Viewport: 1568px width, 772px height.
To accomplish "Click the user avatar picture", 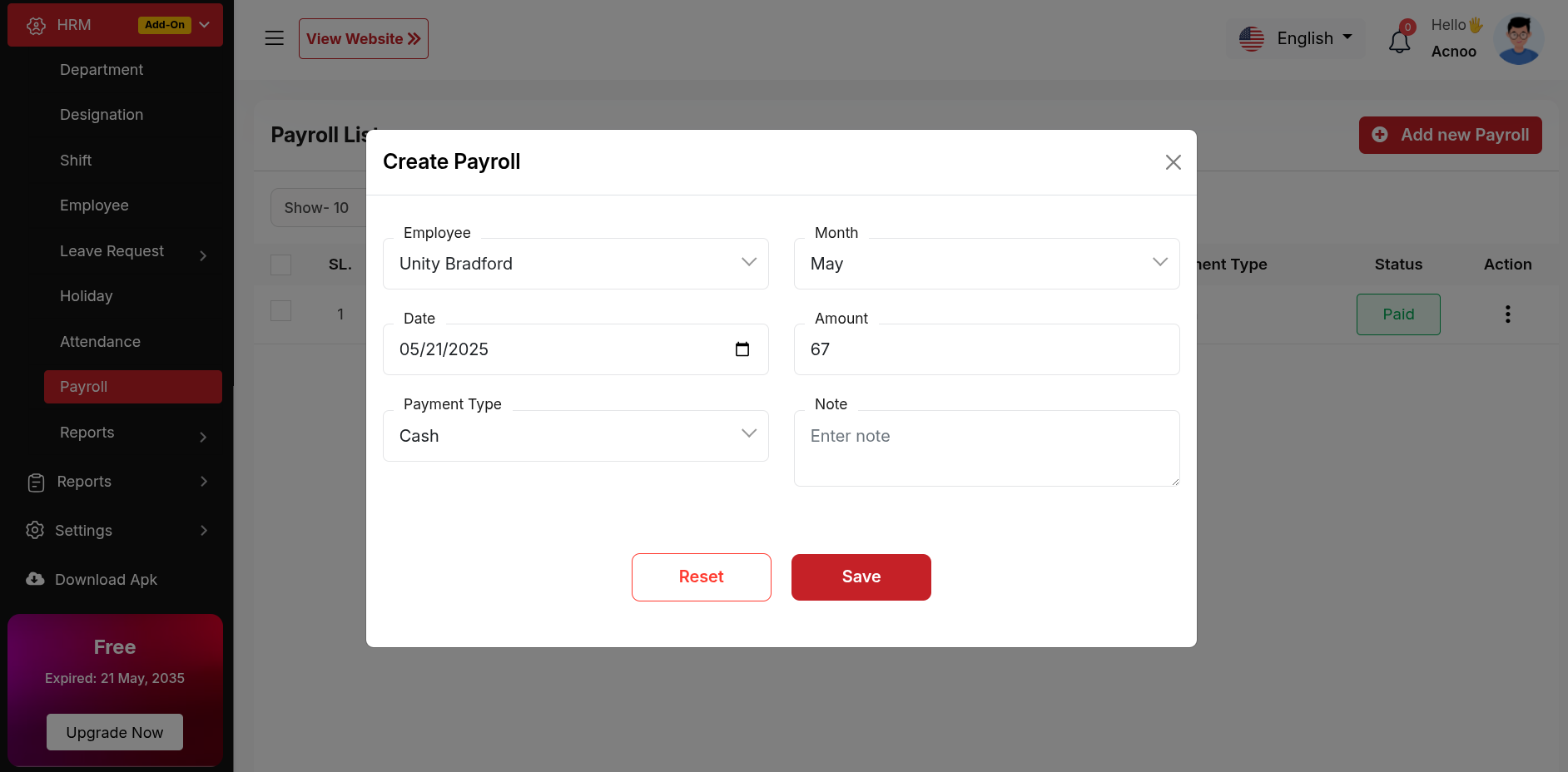I will pyautogui.click(x=1518, y=39).
